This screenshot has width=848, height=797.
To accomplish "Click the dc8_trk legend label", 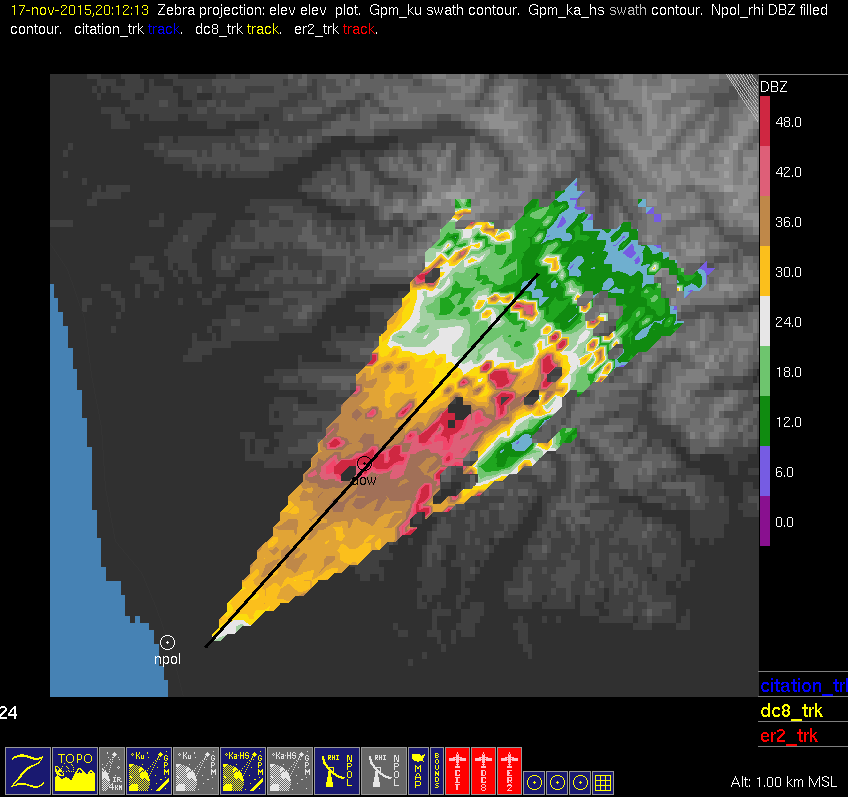I will pyautogui.click(x=791, y=710).
